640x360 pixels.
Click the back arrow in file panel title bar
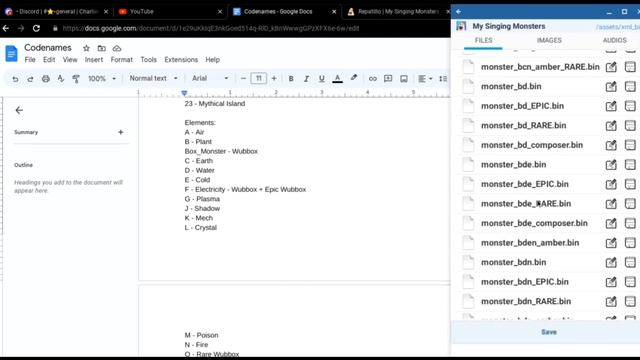pos(458,11)
